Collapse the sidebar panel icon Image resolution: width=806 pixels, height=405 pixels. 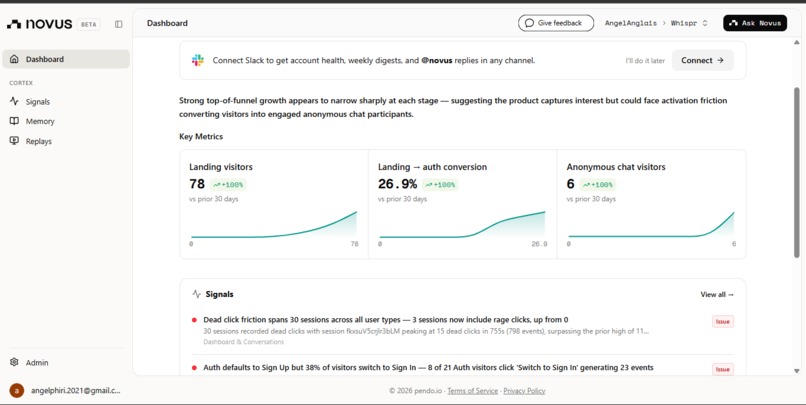tap(119, 24)
